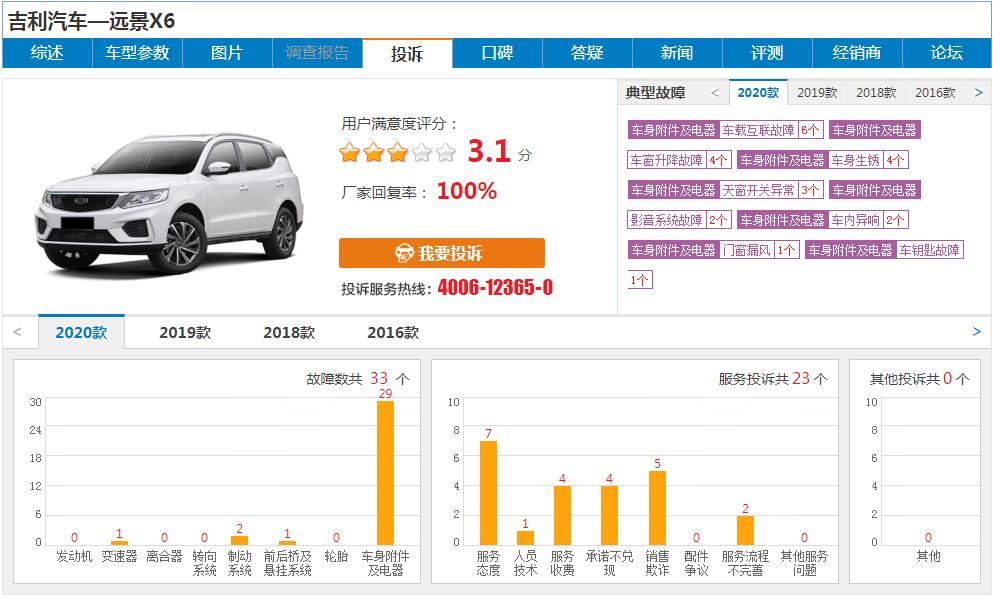993x601 pixels.
Task: Switch to the 车型参数 tab
Action: 137,53
